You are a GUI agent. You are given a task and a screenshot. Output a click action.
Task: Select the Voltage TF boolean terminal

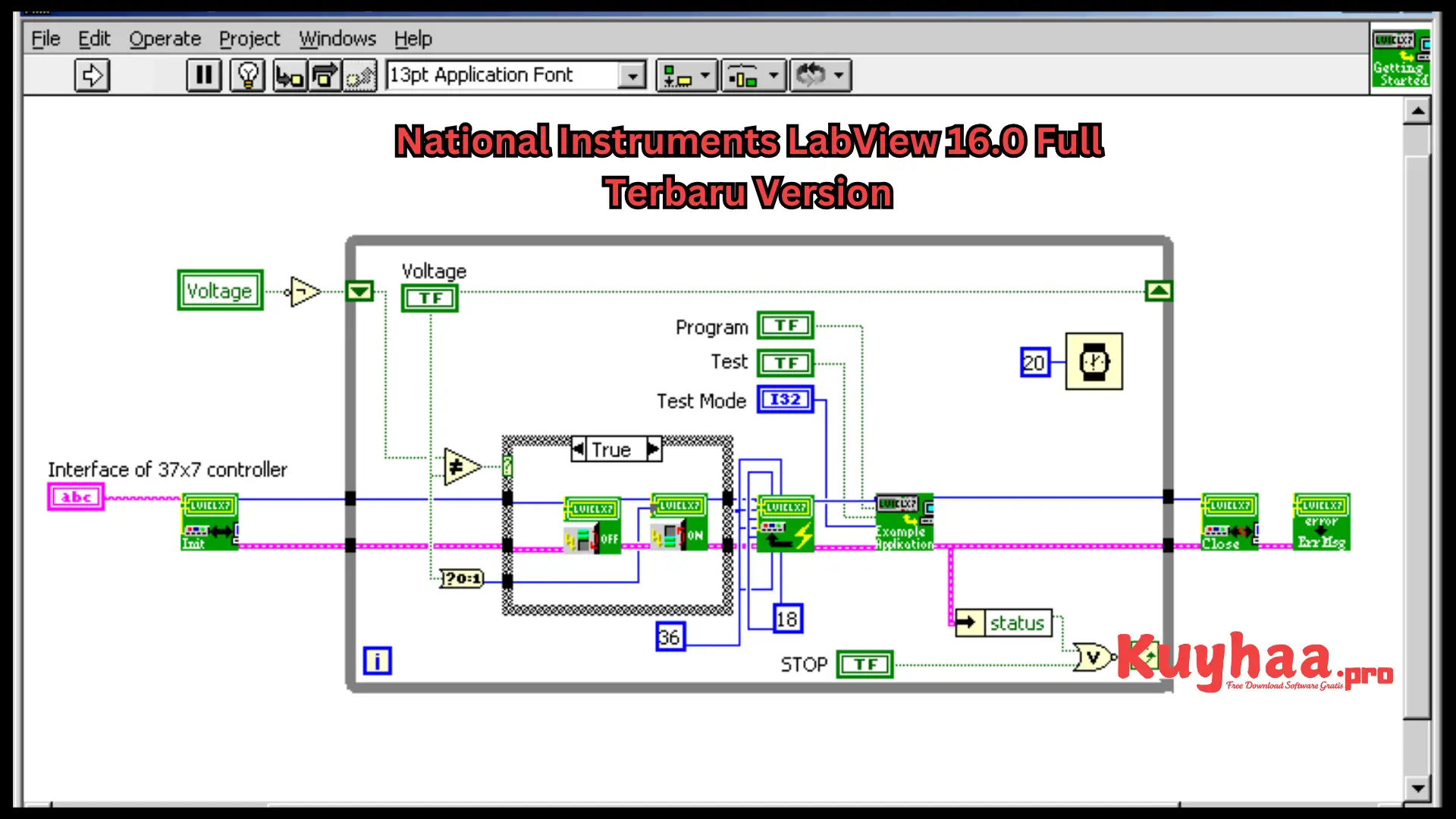[430, 299]
